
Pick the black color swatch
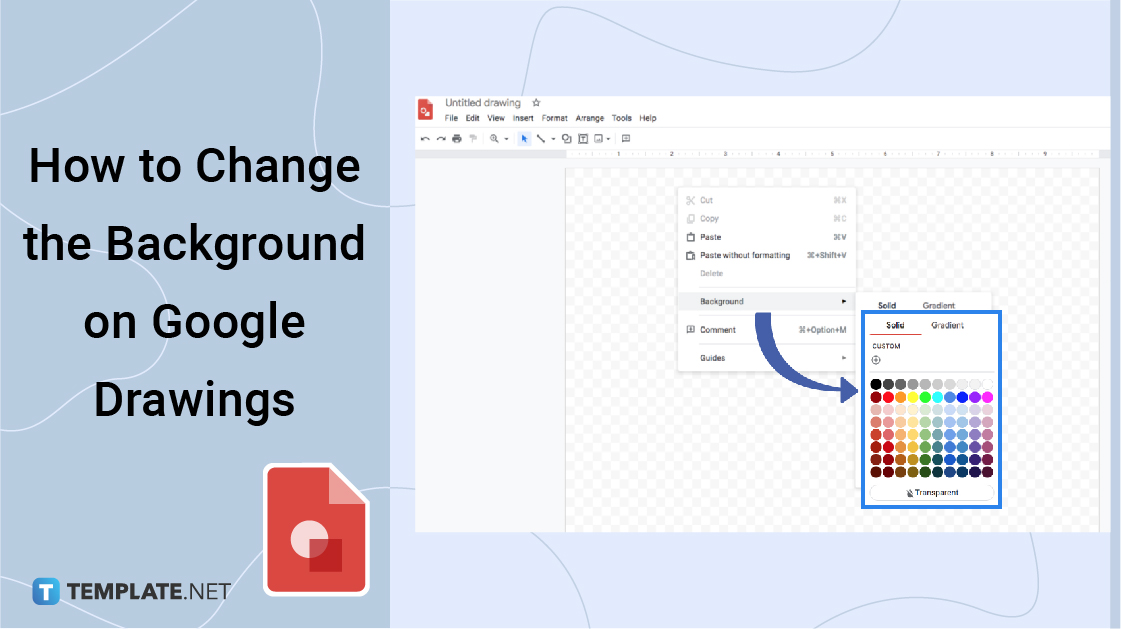tap(876, 384)
